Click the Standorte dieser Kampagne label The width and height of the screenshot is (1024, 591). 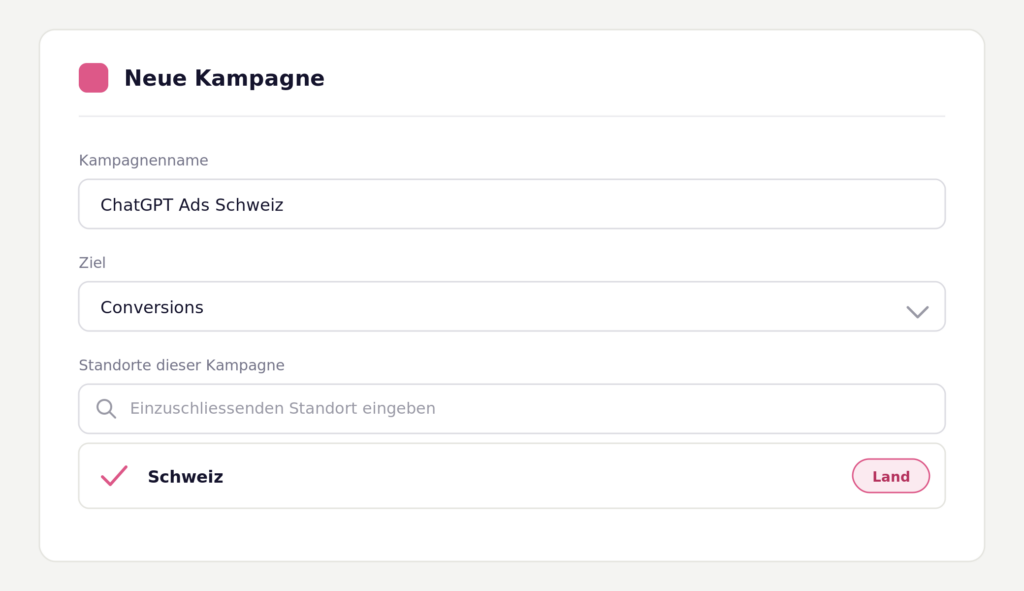tap(182, 365)
